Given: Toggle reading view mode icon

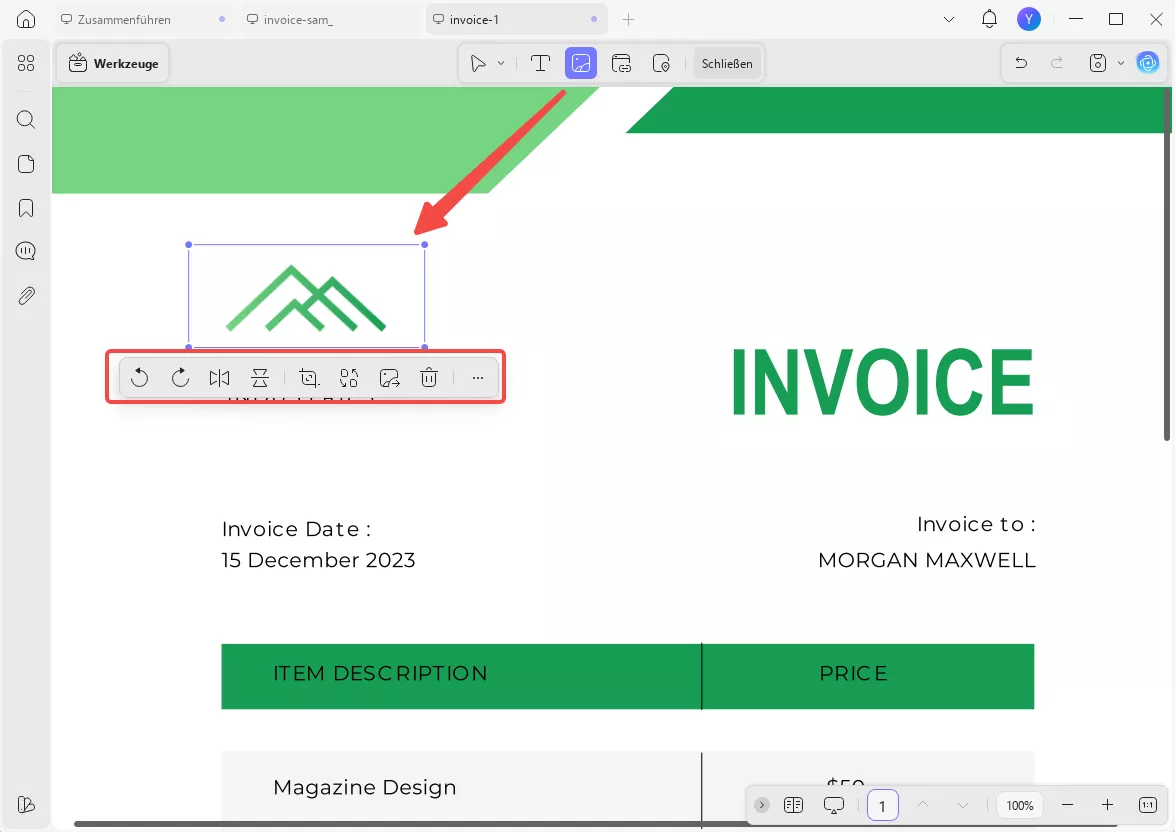Looking at the screenshot, I should [794, 805].
